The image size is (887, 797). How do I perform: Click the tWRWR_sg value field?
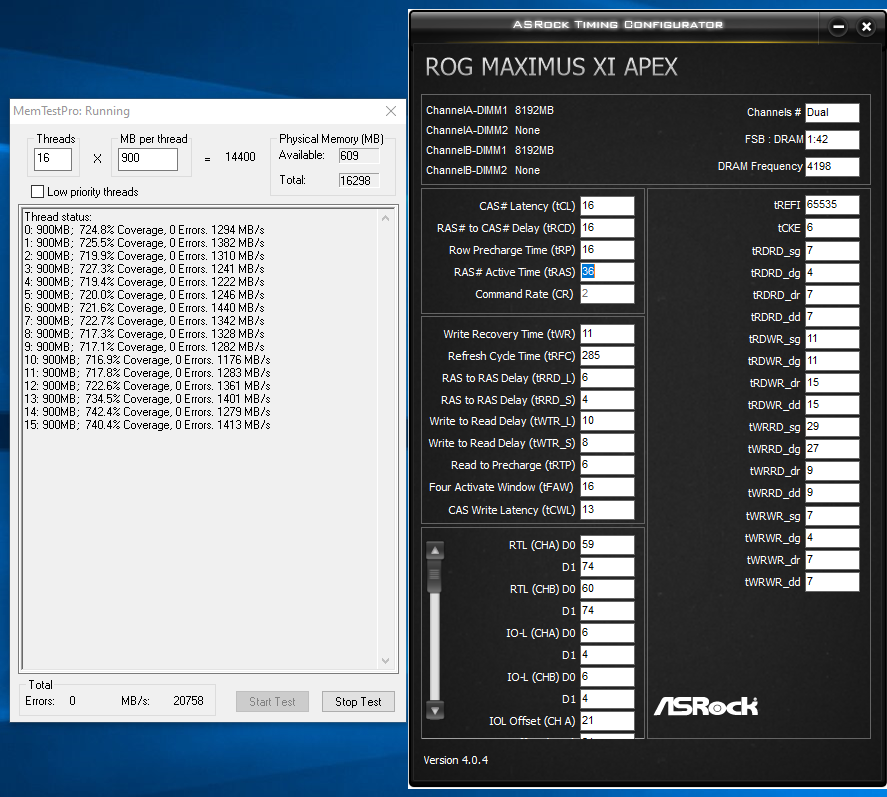(832, 516)
